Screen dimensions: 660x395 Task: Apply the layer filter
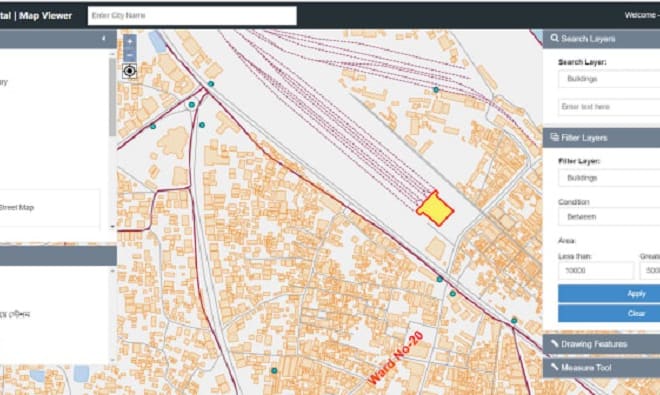[609, 294]
